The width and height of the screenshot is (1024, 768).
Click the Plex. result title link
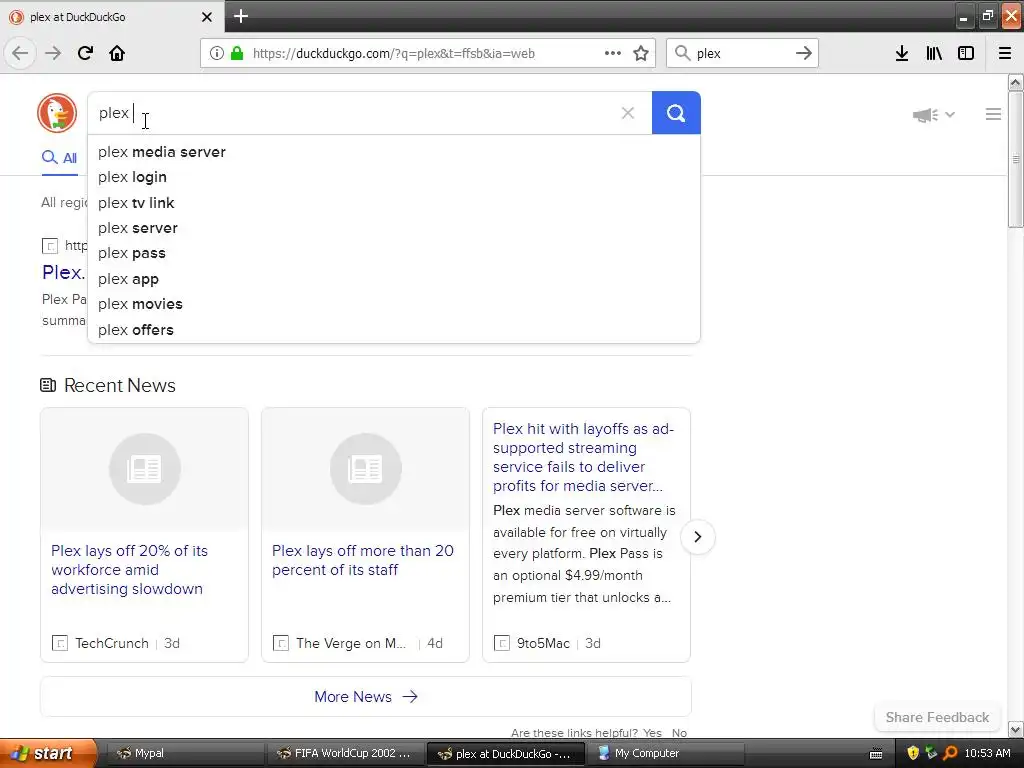click(63, 272)
